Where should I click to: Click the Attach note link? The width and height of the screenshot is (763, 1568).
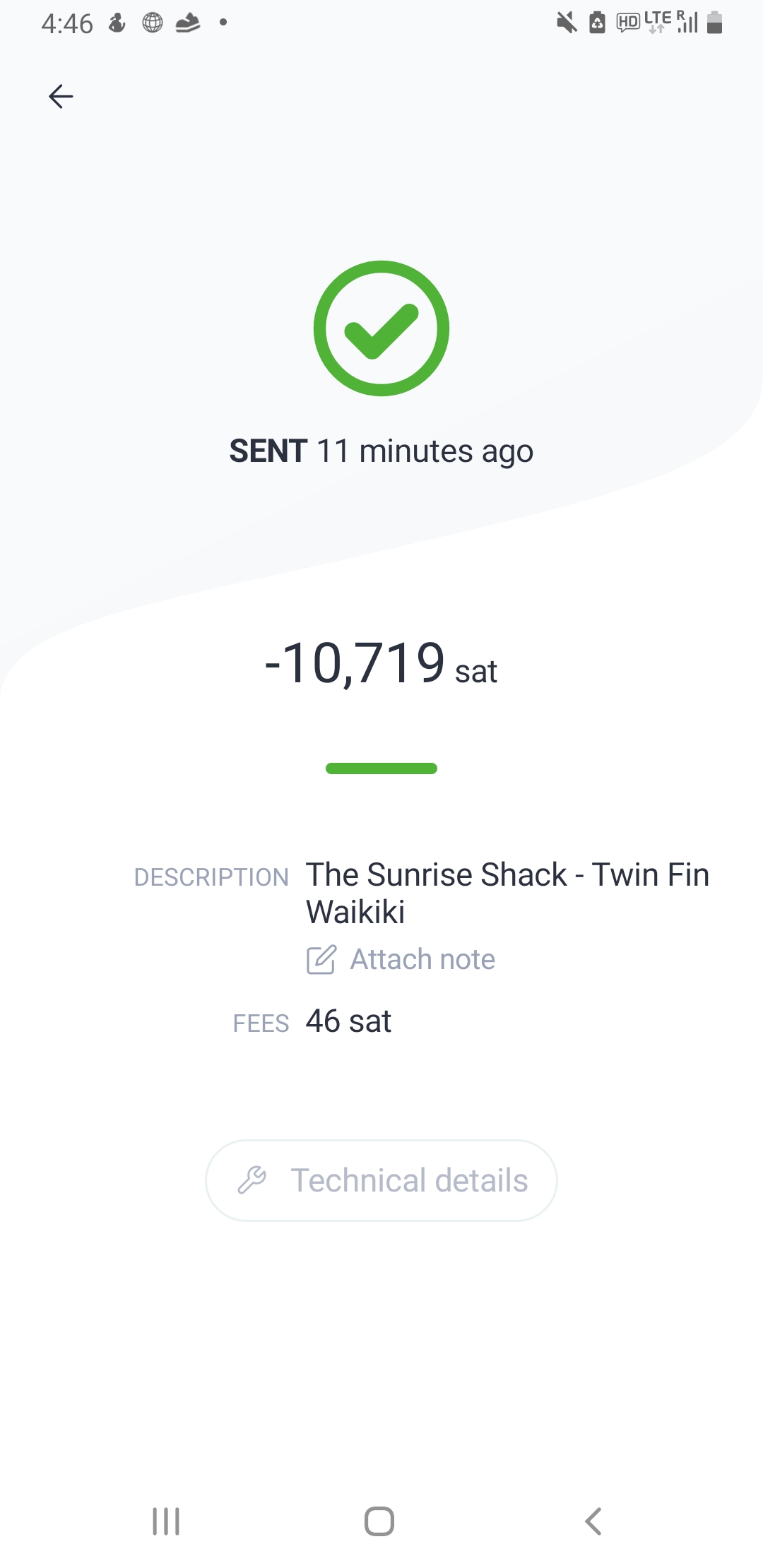click(422, 960)
